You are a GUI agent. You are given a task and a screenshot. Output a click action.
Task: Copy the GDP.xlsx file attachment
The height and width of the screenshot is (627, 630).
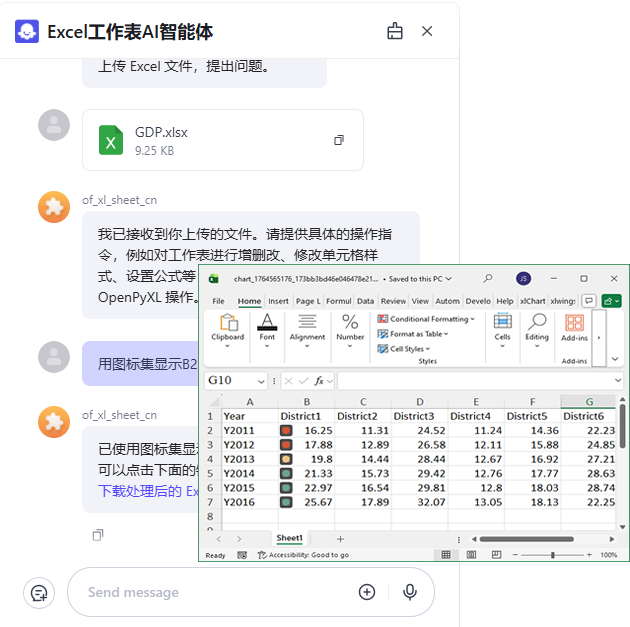(x=339, y=140)
